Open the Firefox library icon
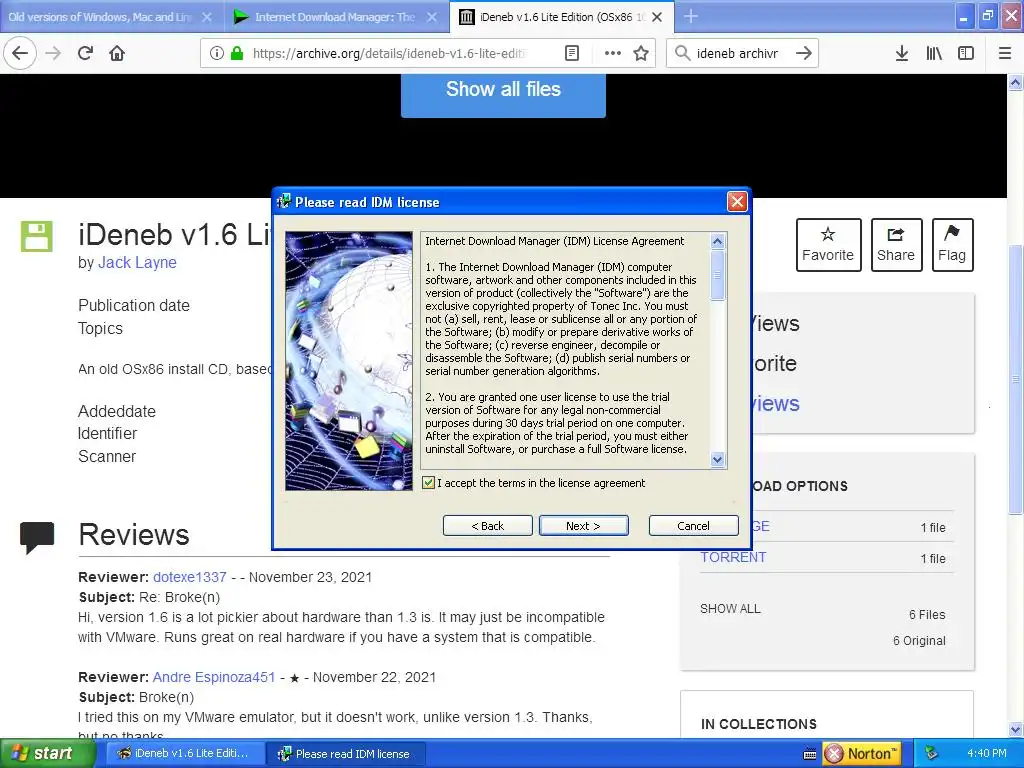Image resolution: width=1024 pixels, height=768 pixels. tap(934, 53)
